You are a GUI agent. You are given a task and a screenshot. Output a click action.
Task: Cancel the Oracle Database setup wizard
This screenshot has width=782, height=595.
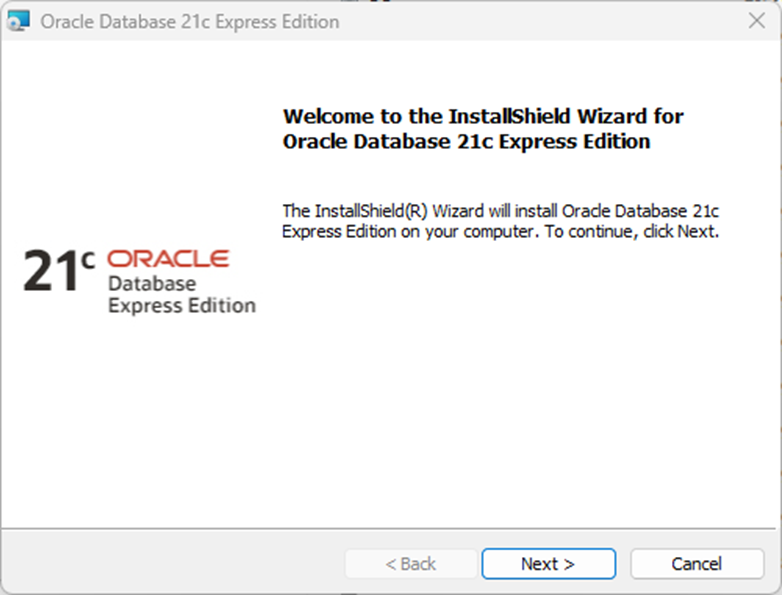pyautogui.click(x=696, y=564)
